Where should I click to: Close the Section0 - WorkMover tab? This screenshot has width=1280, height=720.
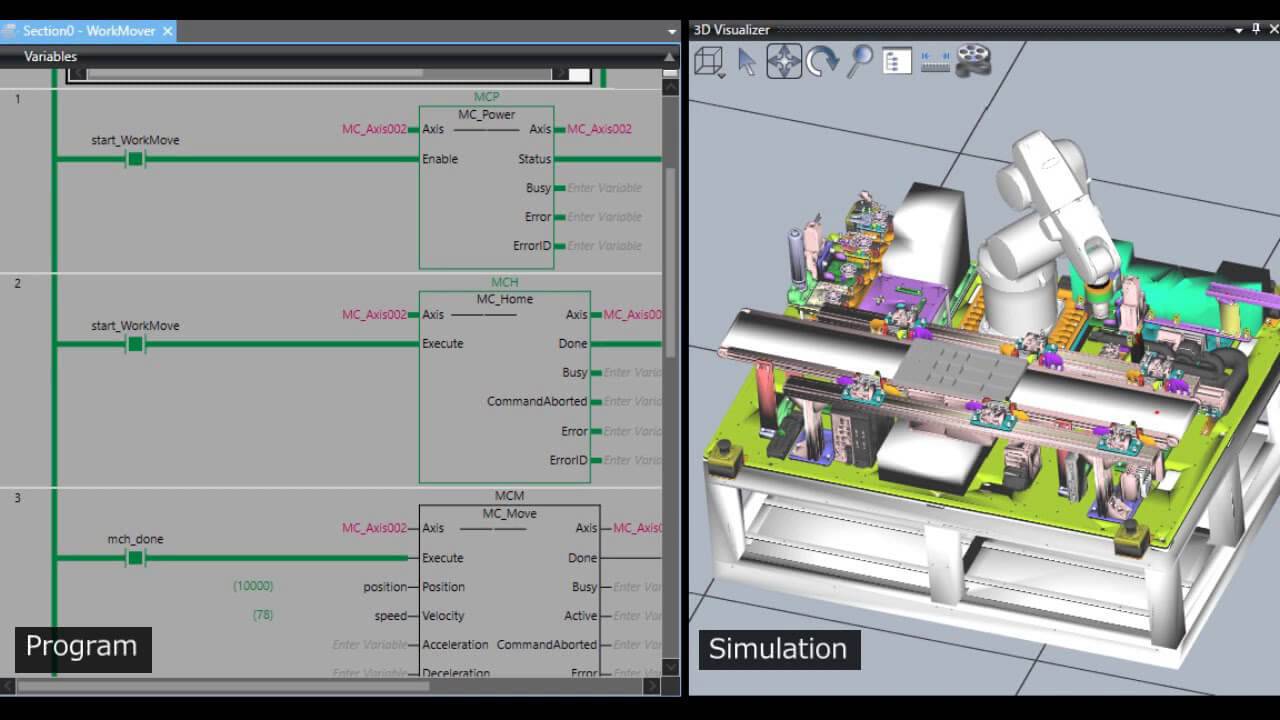(x=168, y=31)
